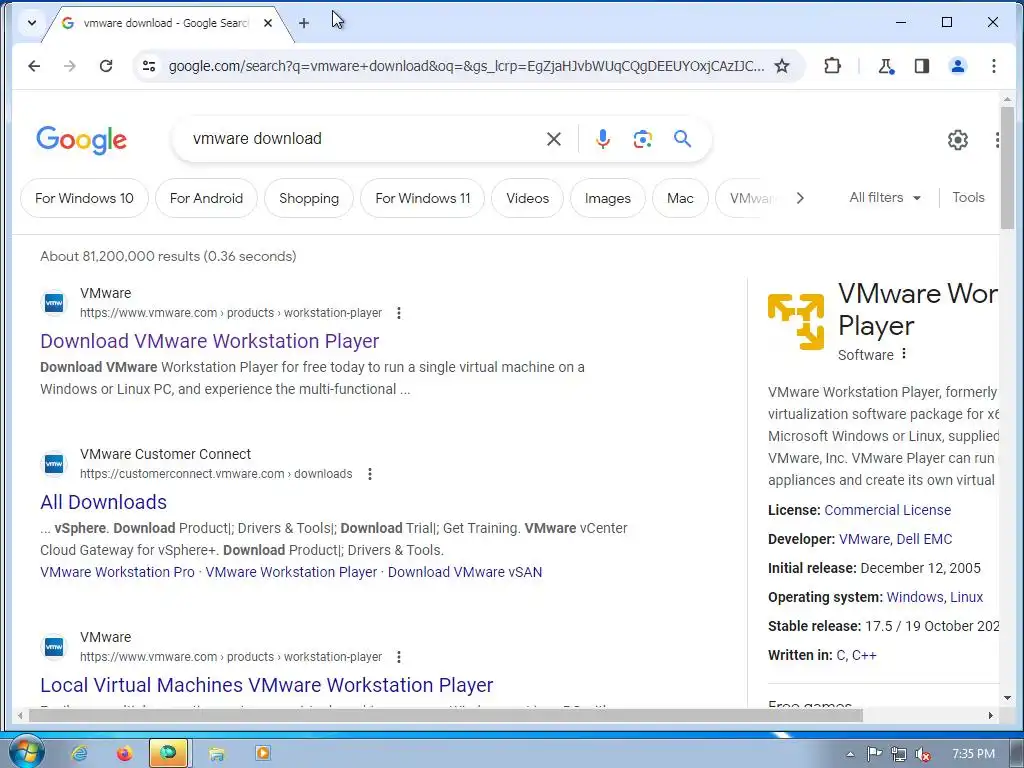Click the forward navigation arrow
The height and width of the screenshot is (768, 1024).
tap(70, 66)
